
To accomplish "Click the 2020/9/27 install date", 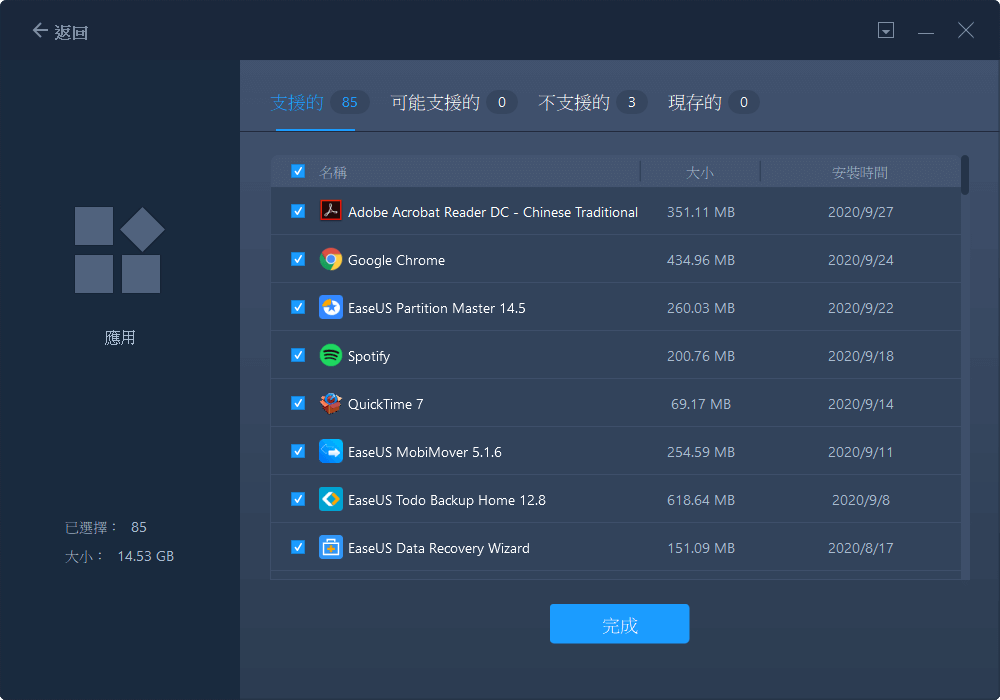I will click(860, 212).
